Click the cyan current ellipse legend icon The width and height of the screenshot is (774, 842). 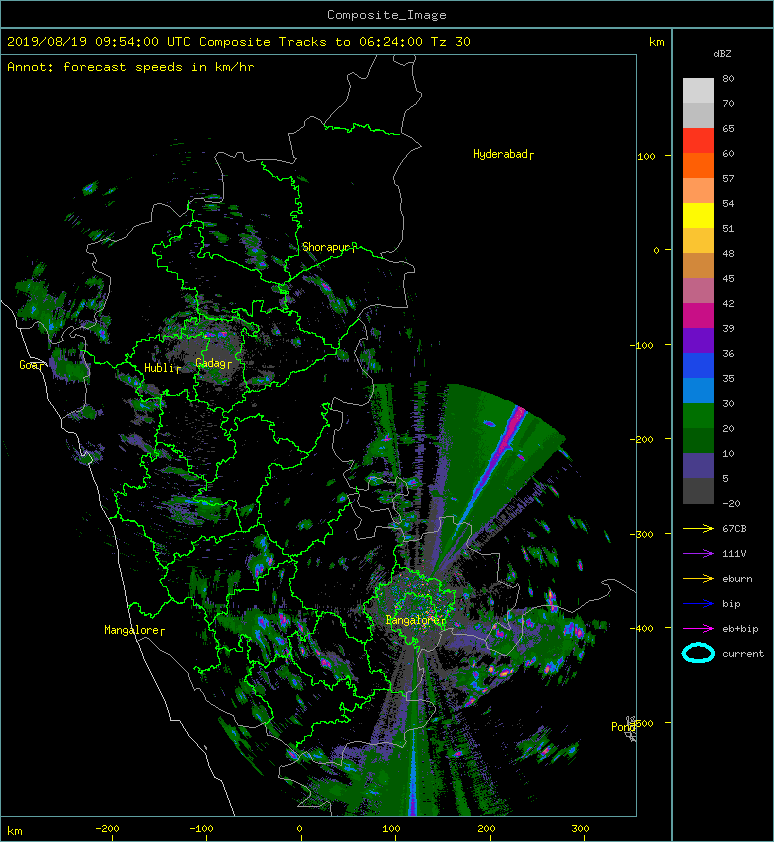pyautogui.click(x=698, y=654)
